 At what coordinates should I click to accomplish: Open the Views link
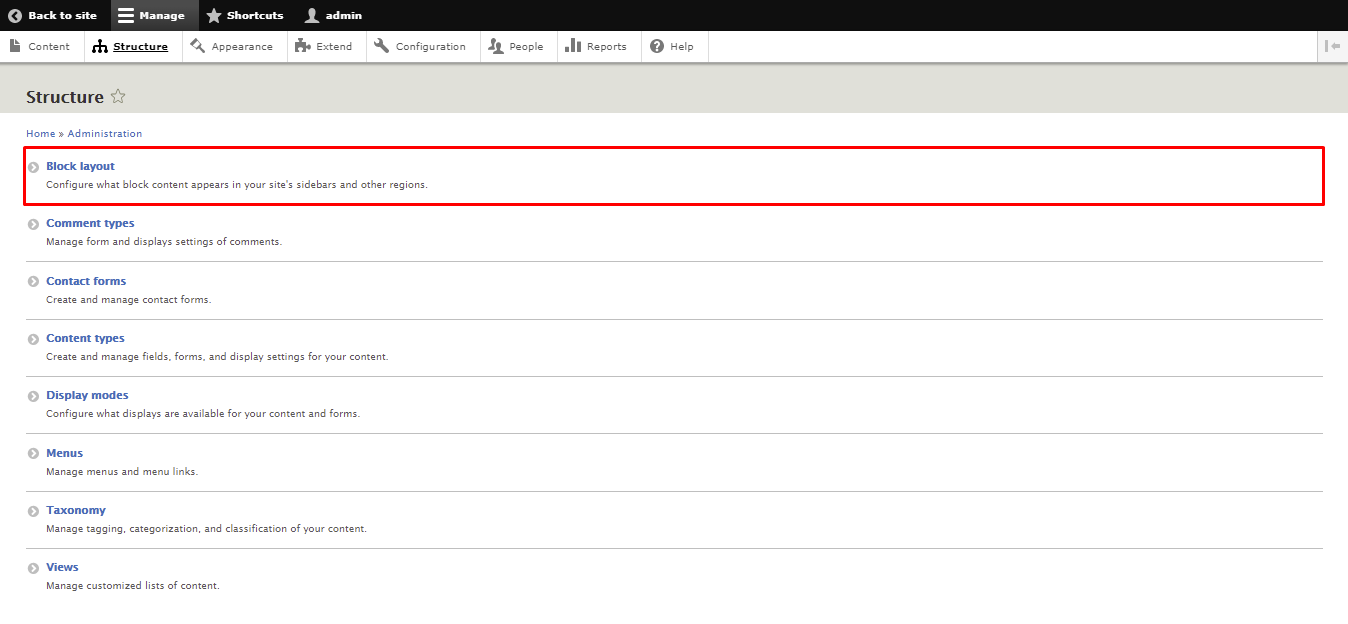pyautogui.click(x=61, y=567)
